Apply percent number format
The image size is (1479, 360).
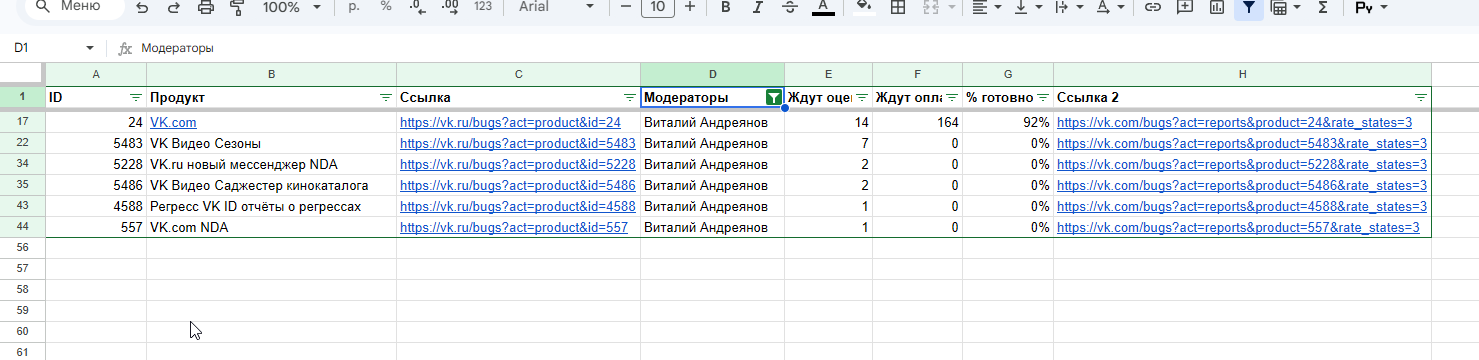coord(386,7)
